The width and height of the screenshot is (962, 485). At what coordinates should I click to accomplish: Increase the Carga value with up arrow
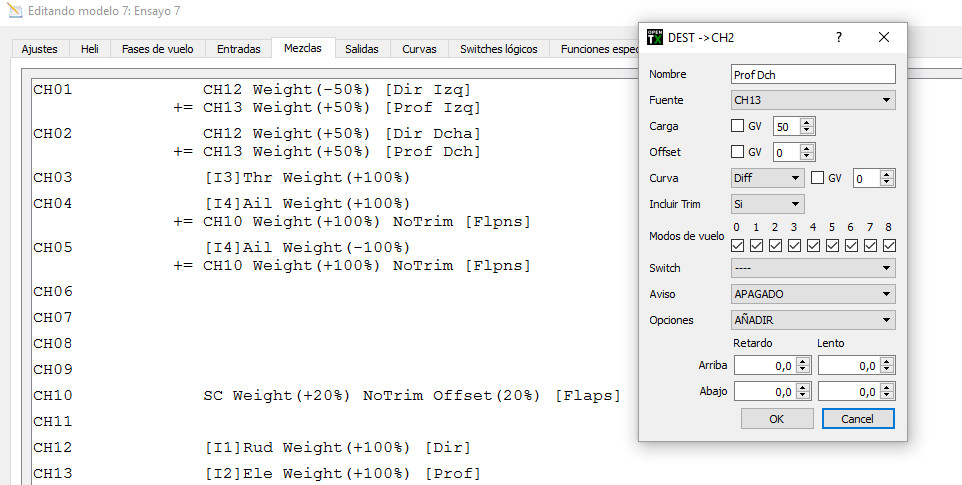(x=808, y=122)
